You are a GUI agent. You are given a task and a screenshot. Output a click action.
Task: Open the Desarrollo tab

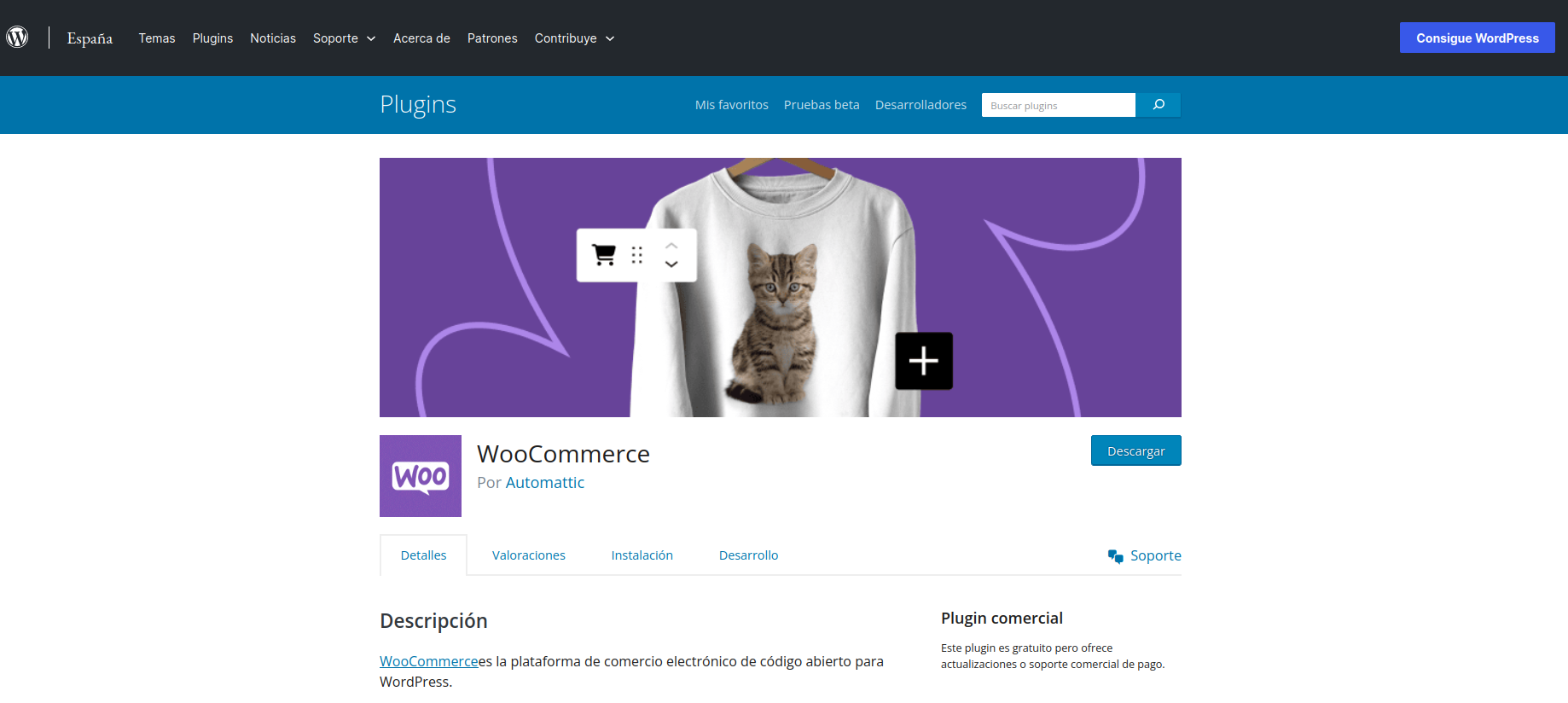point(748,555)
